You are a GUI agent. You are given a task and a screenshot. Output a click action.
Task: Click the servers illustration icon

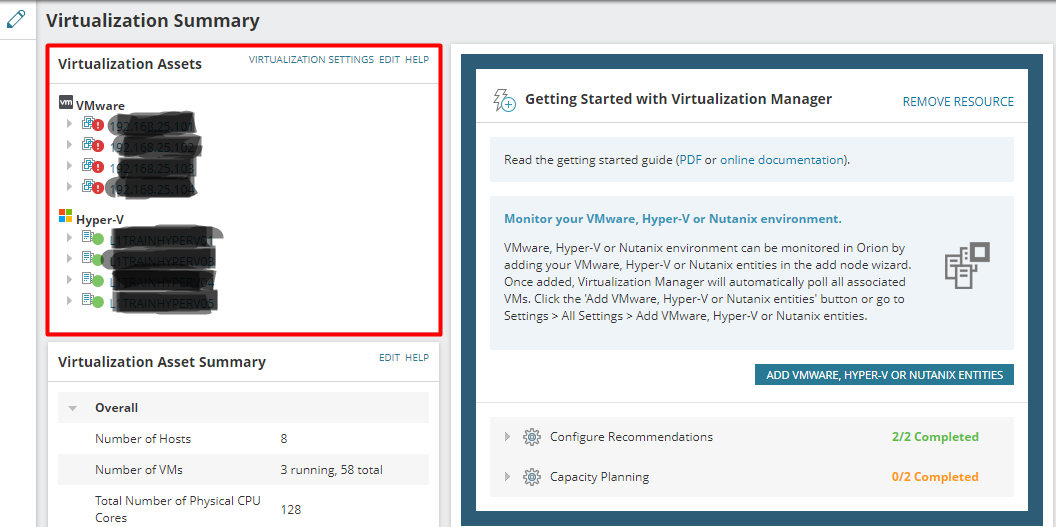(x=967, y=265)
